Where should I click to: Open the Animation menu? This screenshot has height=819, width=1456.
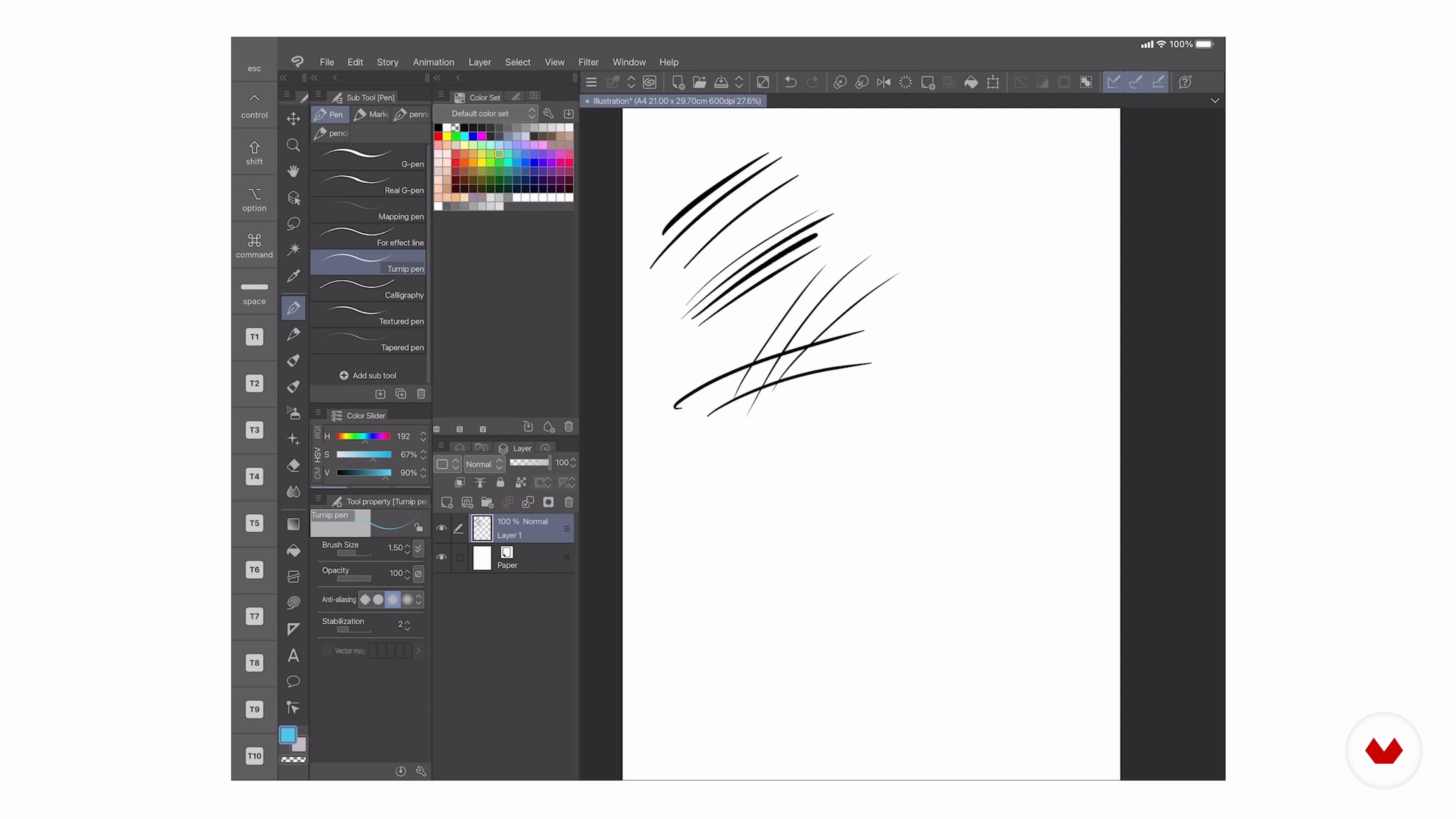[433, 62]
